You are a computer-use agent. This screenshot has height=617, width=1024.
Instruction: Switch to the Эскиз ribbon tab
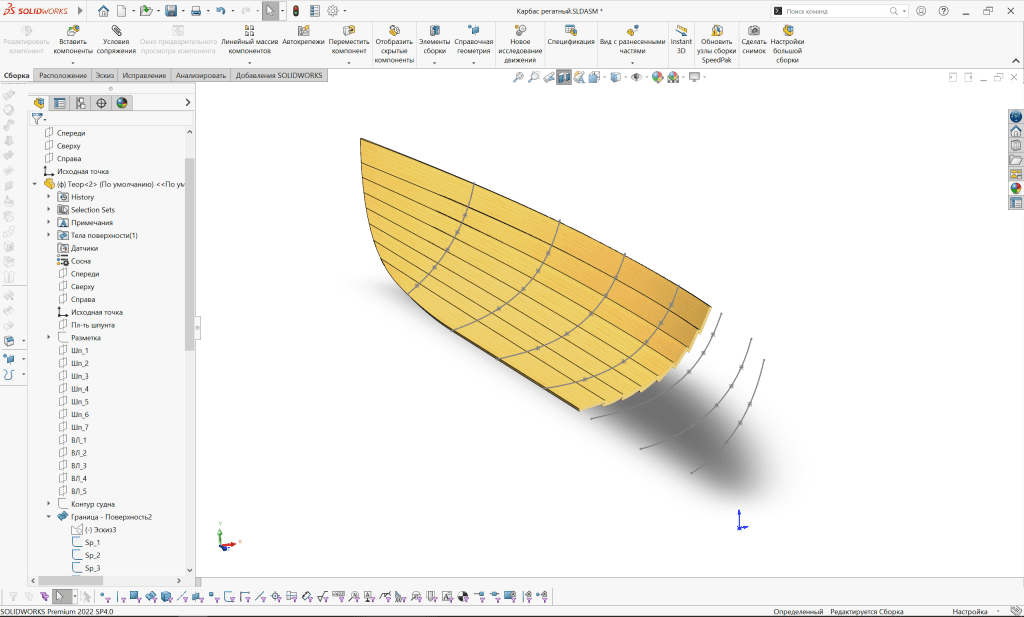pyautogui.click(x=105, y=75)
